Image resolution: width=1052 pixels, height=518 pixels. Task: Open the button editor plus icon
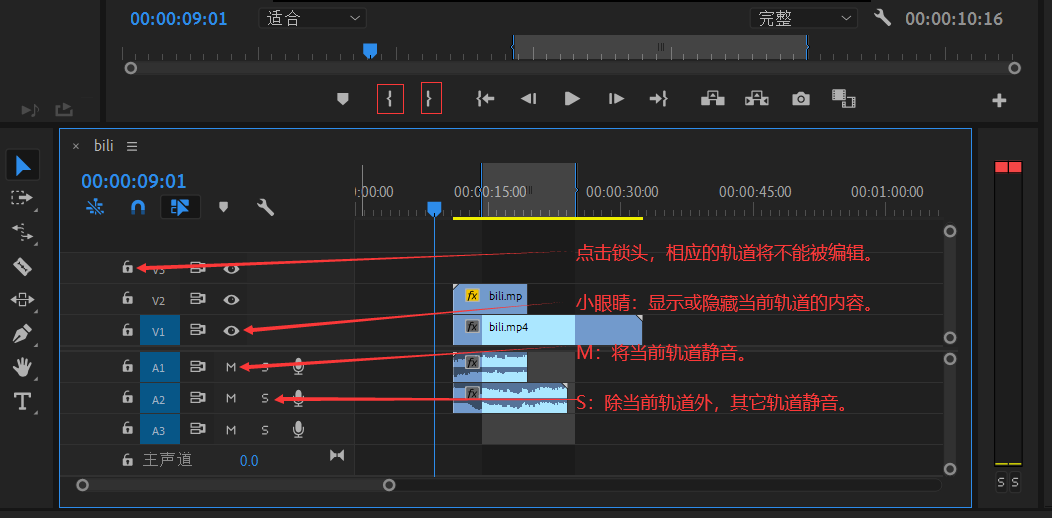[x=999, y=101]
